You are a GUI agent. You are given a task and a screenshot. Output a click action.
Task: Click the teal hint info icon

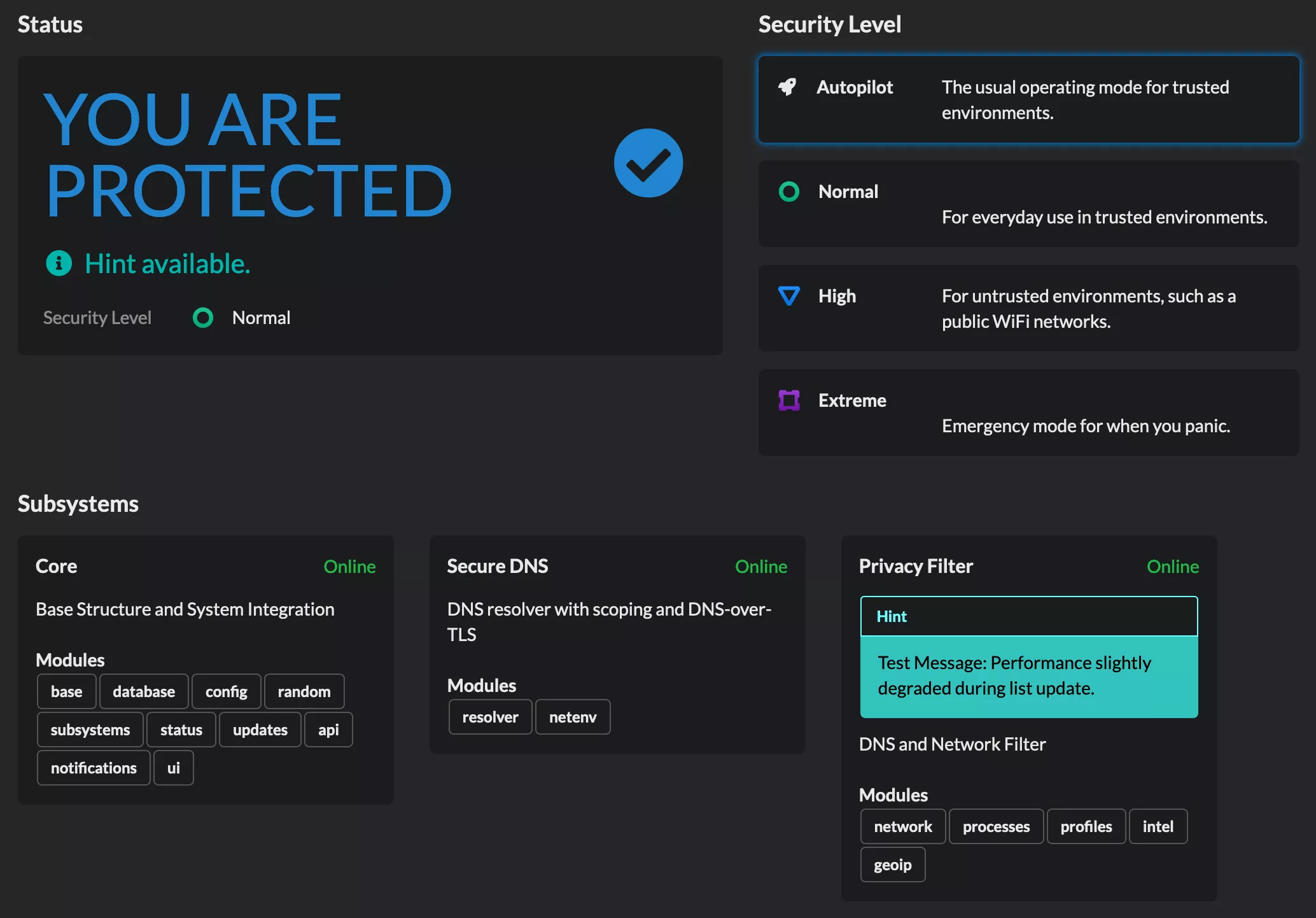tap(59, 264)
